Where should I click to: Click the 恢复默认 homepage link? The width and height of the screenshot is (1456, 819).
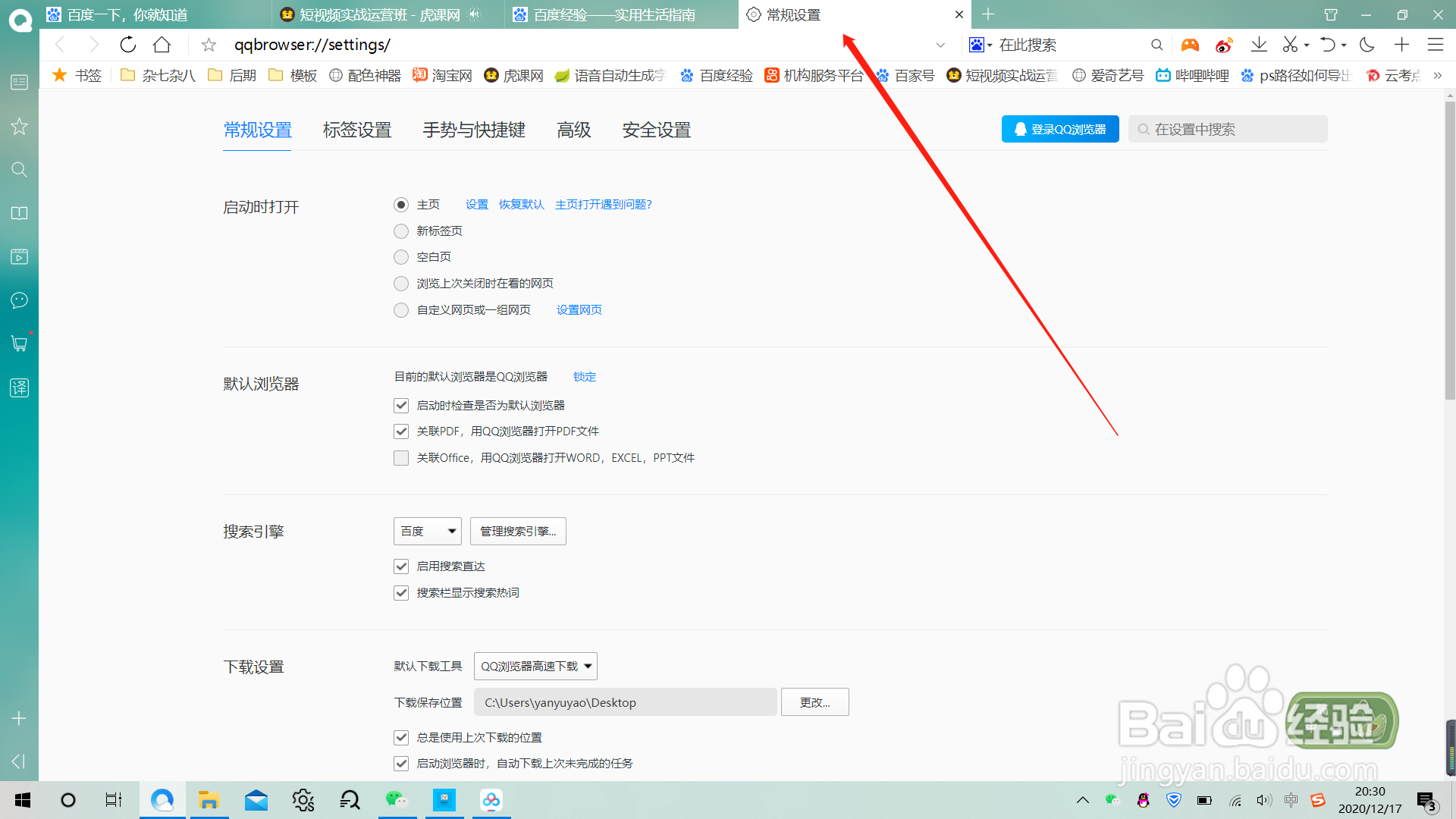[521, 205]
